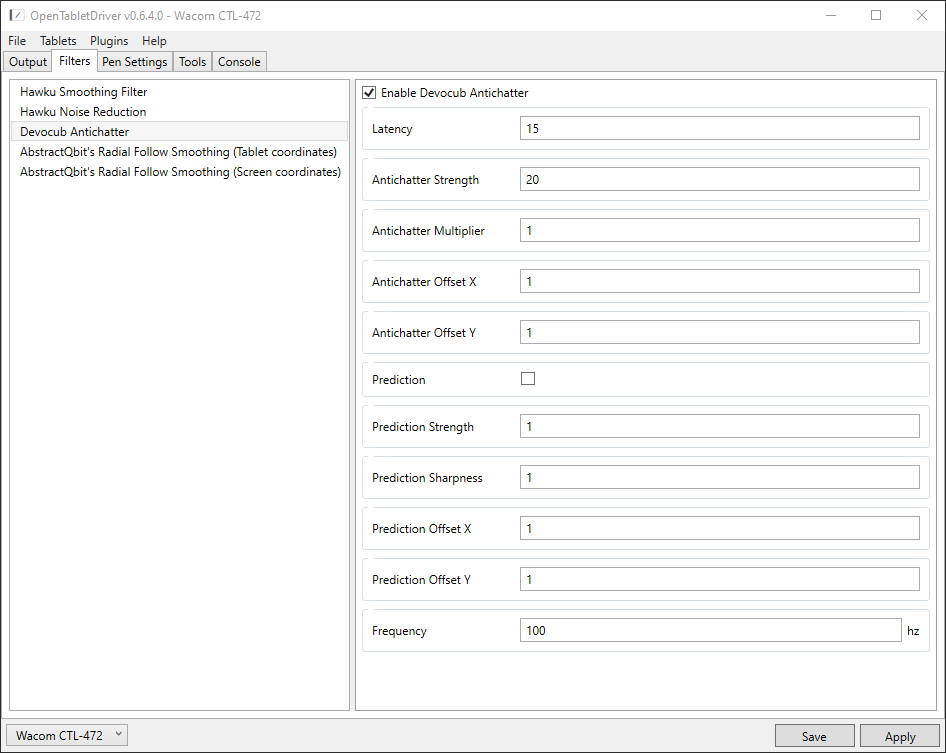Select Hawku Noise Reduction filter
Screen dimensions: 946x753
[83, 112]
